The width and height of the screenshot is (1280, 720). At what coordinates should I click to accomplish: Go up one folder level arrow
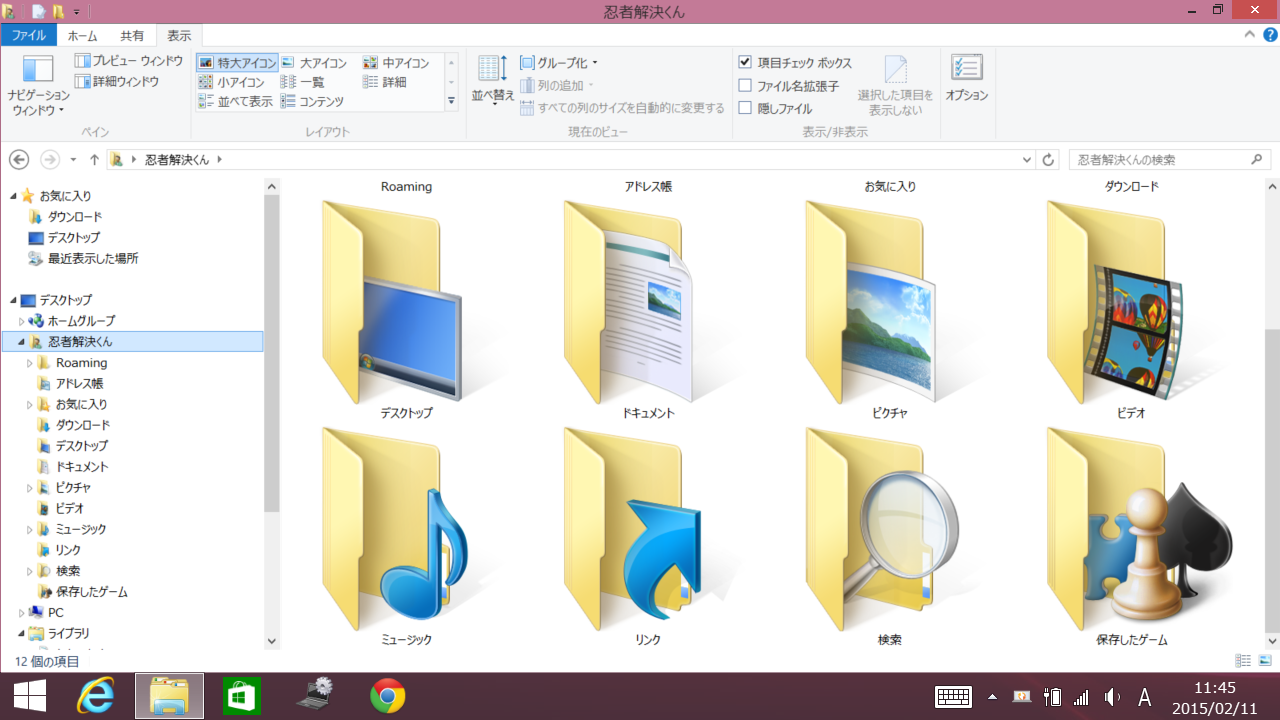pos(94,160)
